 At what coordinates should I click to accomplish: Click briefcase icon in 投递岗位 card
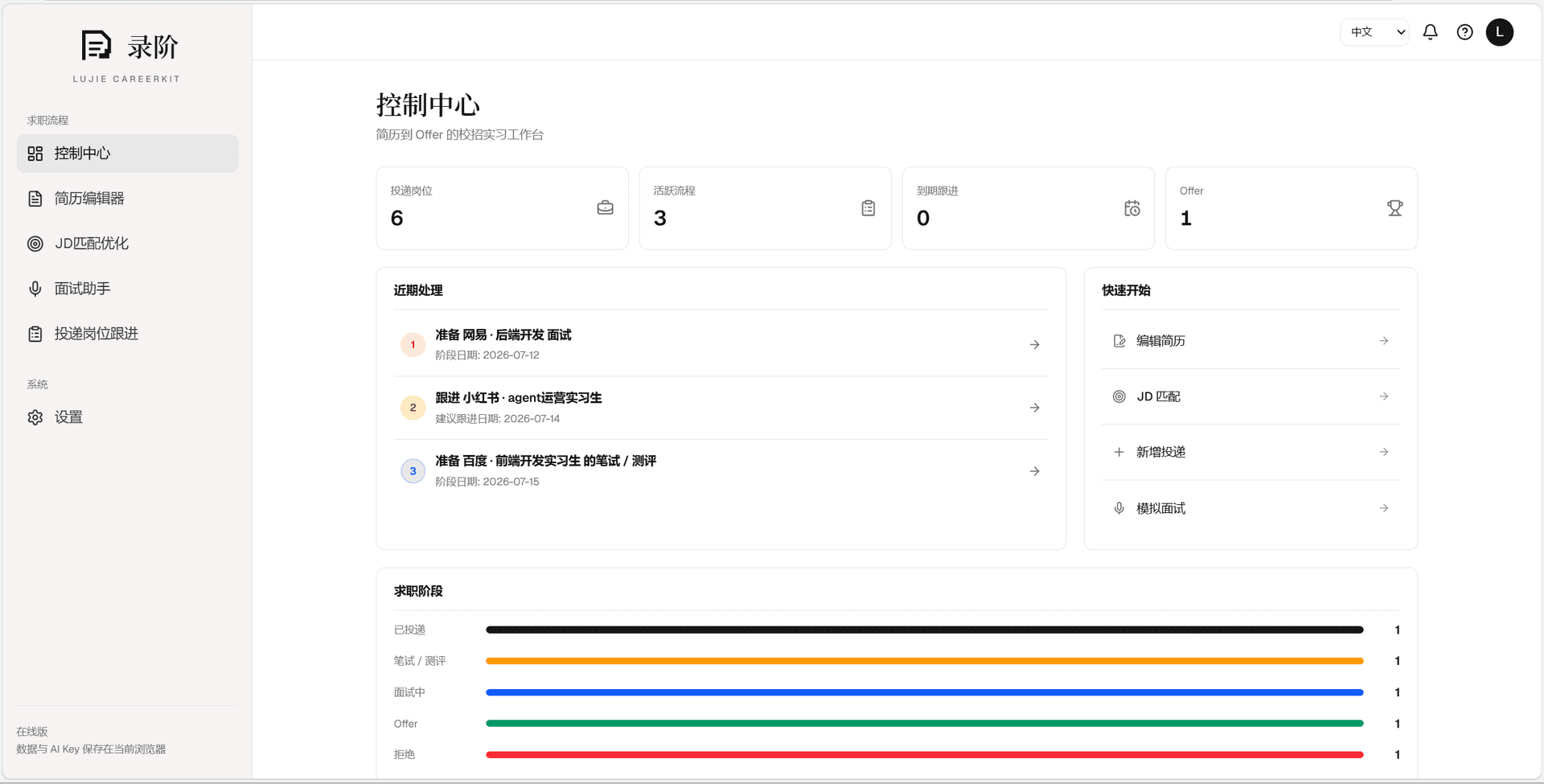pyautogui.click(x=606, y=208)
